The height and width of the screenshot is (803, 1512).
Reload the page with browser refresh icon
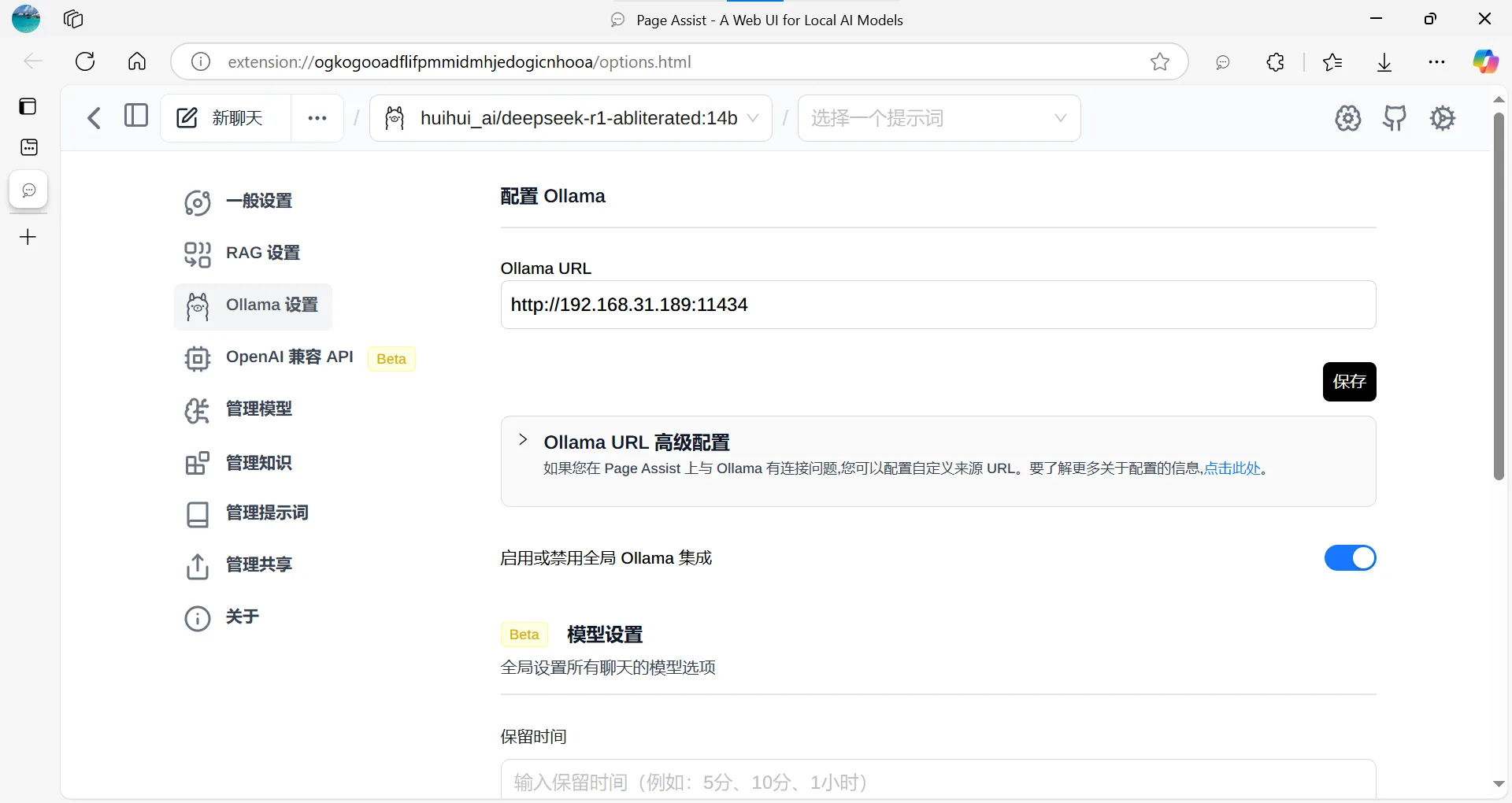click(x=85, y=61)
